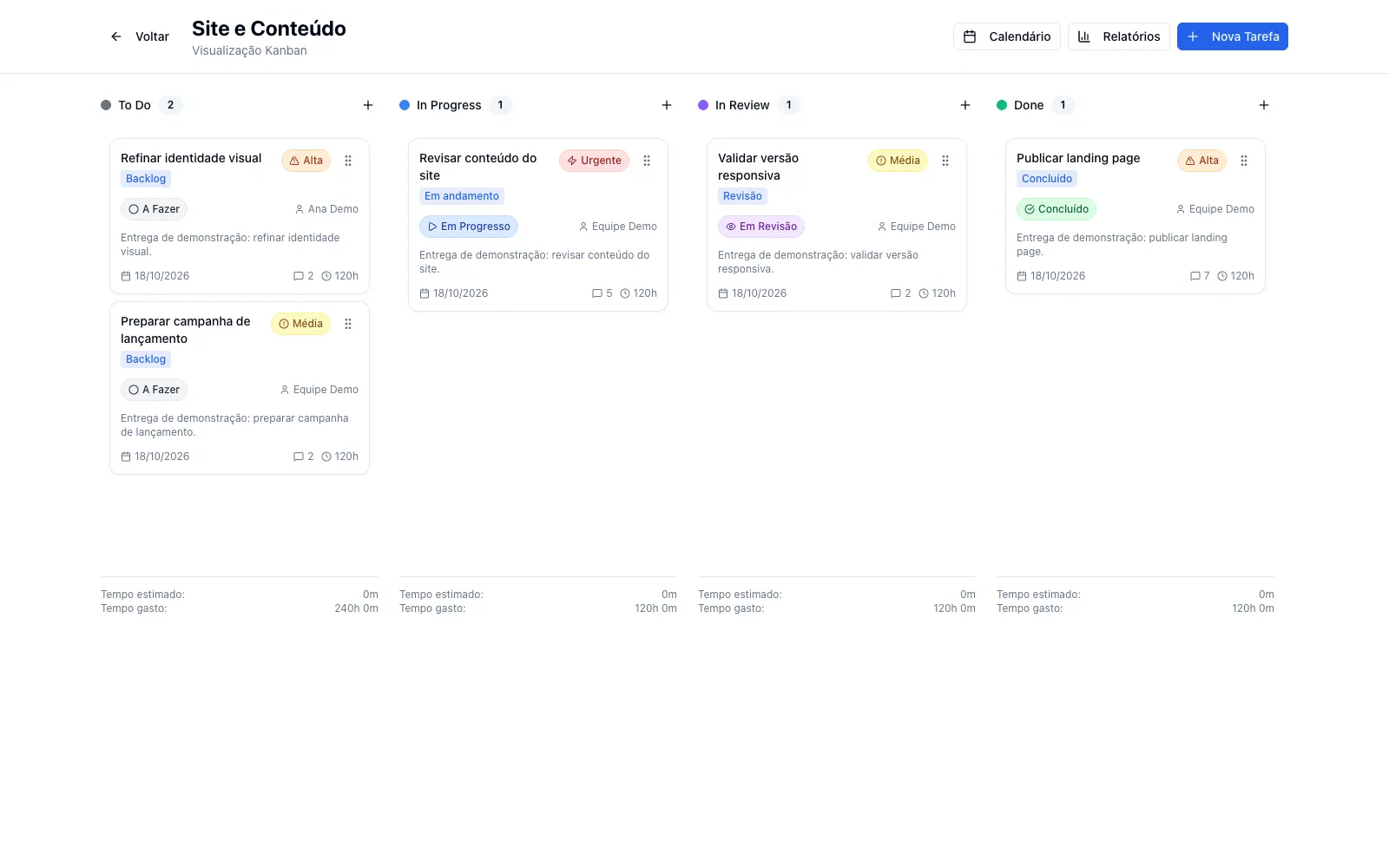The height and width of the screenshot is (868, 1389).
Task: Add a task to the In Review column
Action: pos(965,105)
